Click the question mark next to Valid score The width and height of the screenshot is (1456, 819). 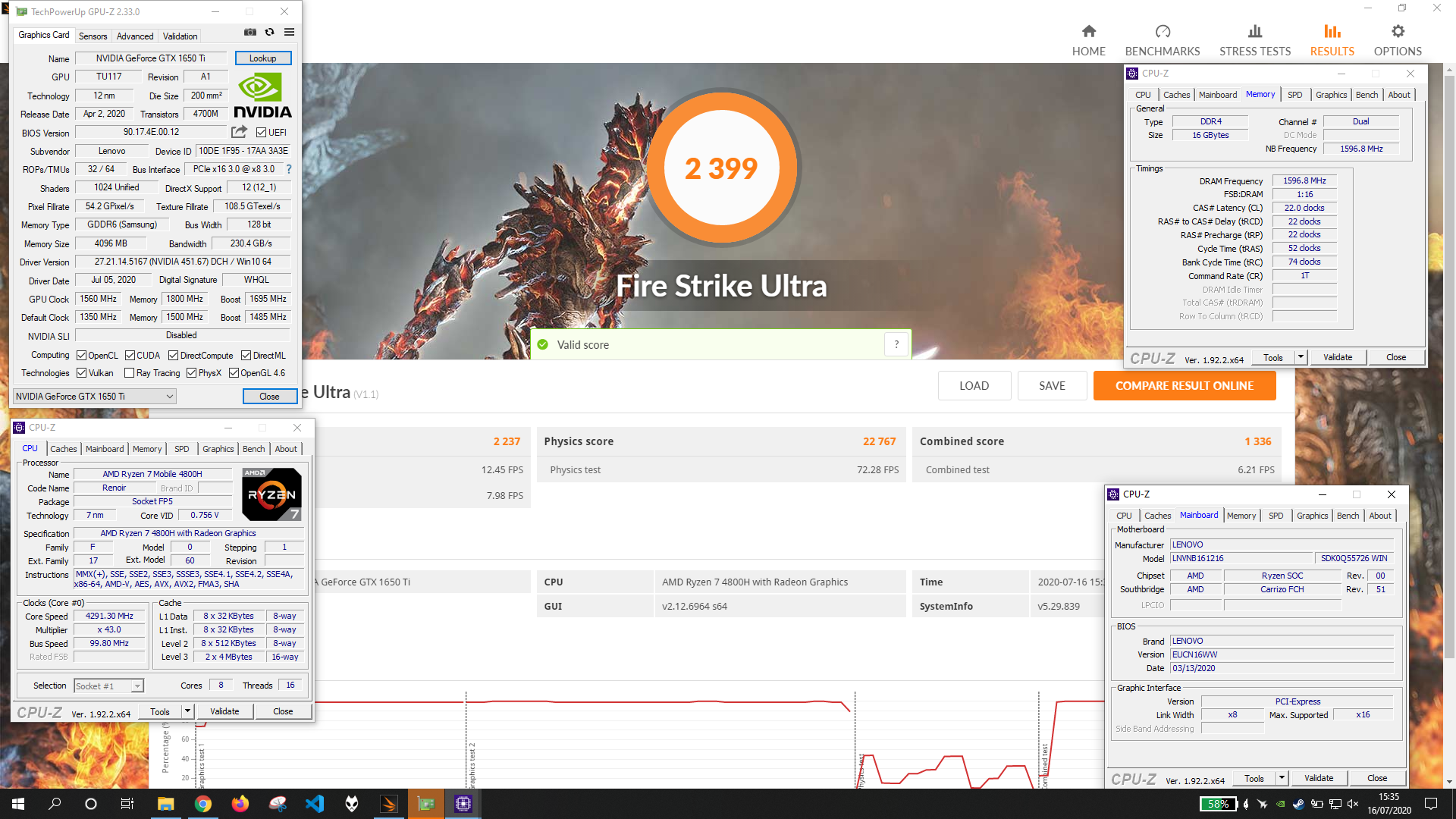point(896,344)
